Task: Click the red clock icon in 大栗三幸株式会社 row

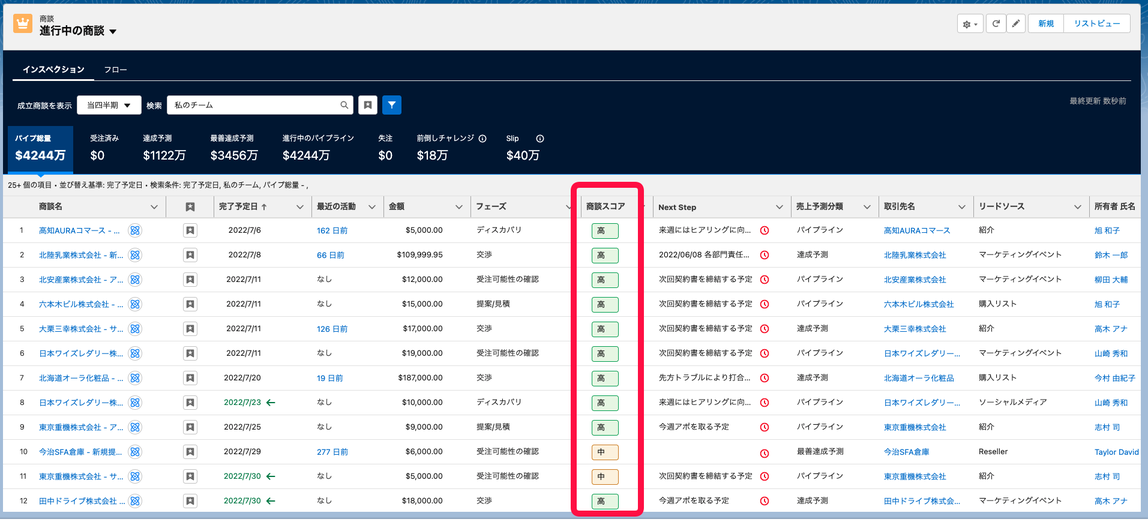Action: pyautogui.click(x=764, y=329)
